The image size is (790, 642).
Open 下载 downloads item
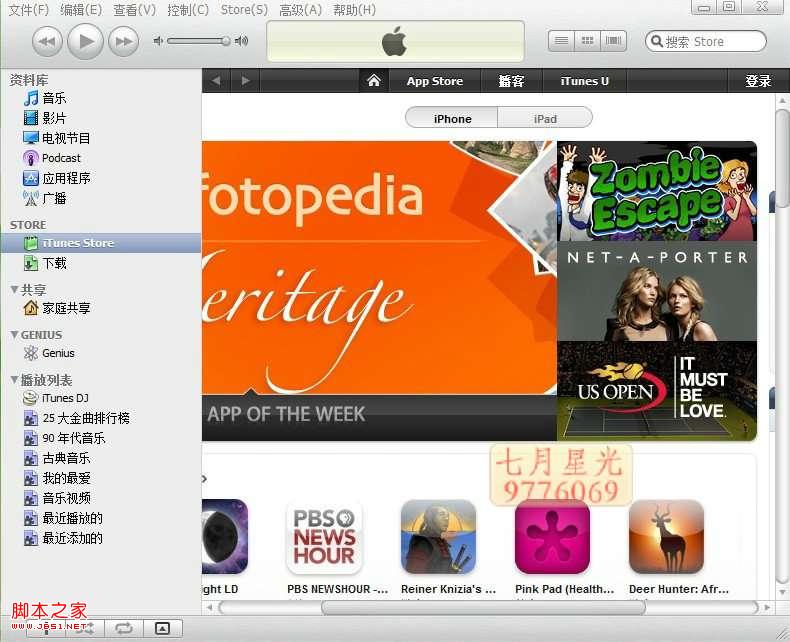click(x=45, y=263)
